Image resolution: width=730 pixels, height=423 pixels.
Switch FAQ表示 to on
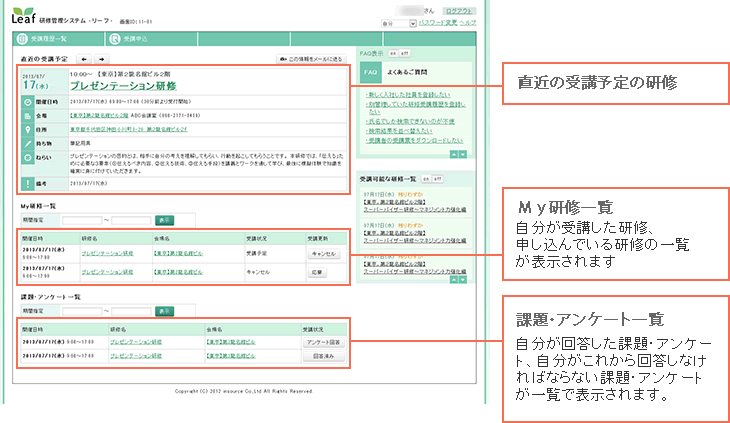pyautogui.click(x=393, y=54)
